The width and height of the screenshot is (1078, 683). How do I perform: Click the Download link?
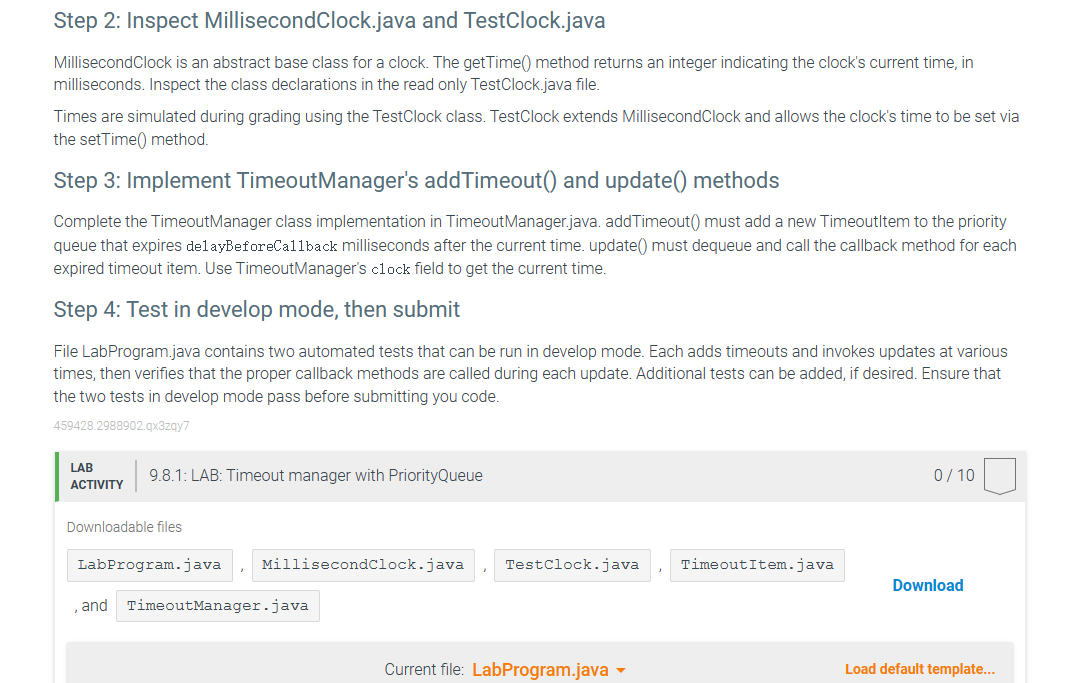[x=927, y=585]
